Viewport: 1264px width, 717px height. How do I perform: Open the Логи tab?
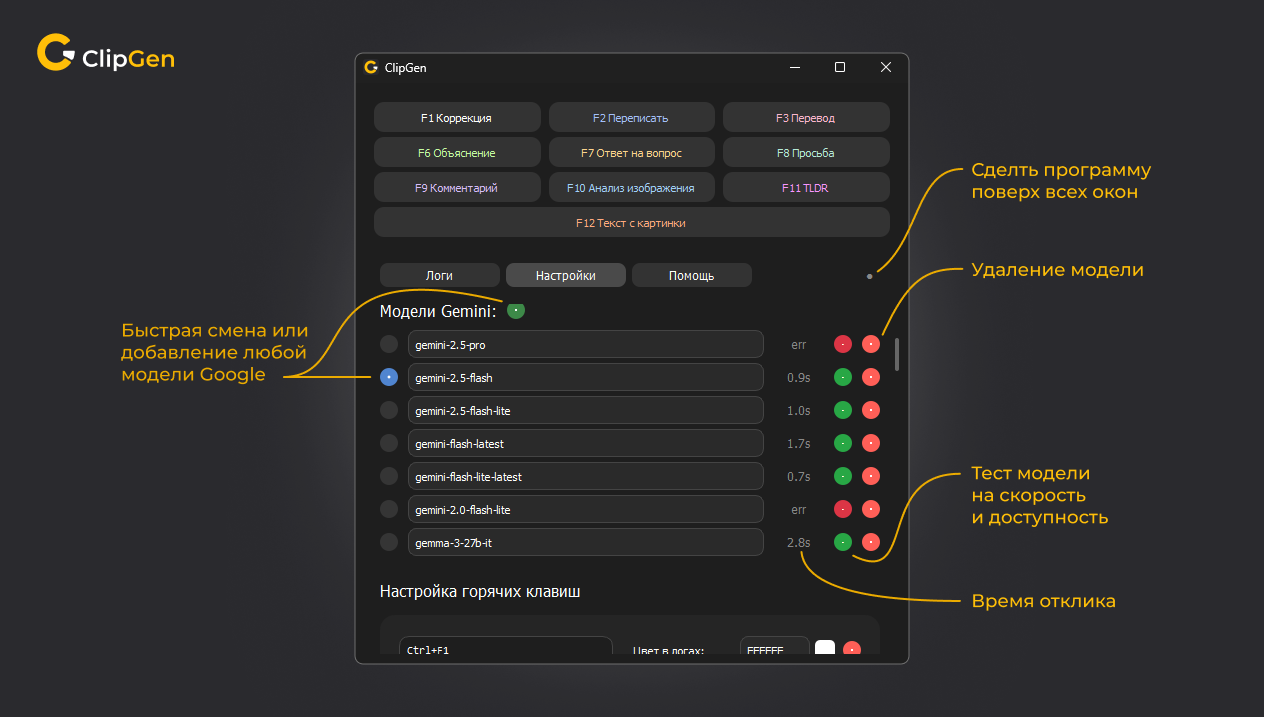tap(439, 275)
